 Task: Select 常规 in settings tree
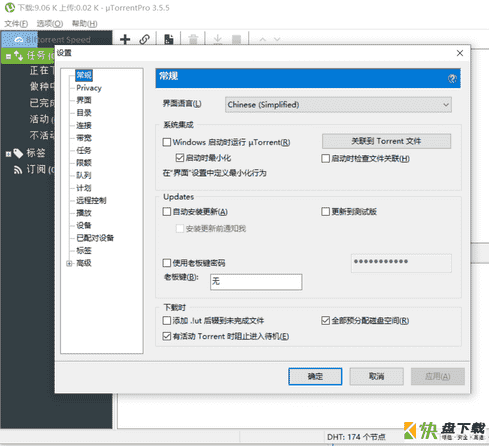click(x=84, y=75)
